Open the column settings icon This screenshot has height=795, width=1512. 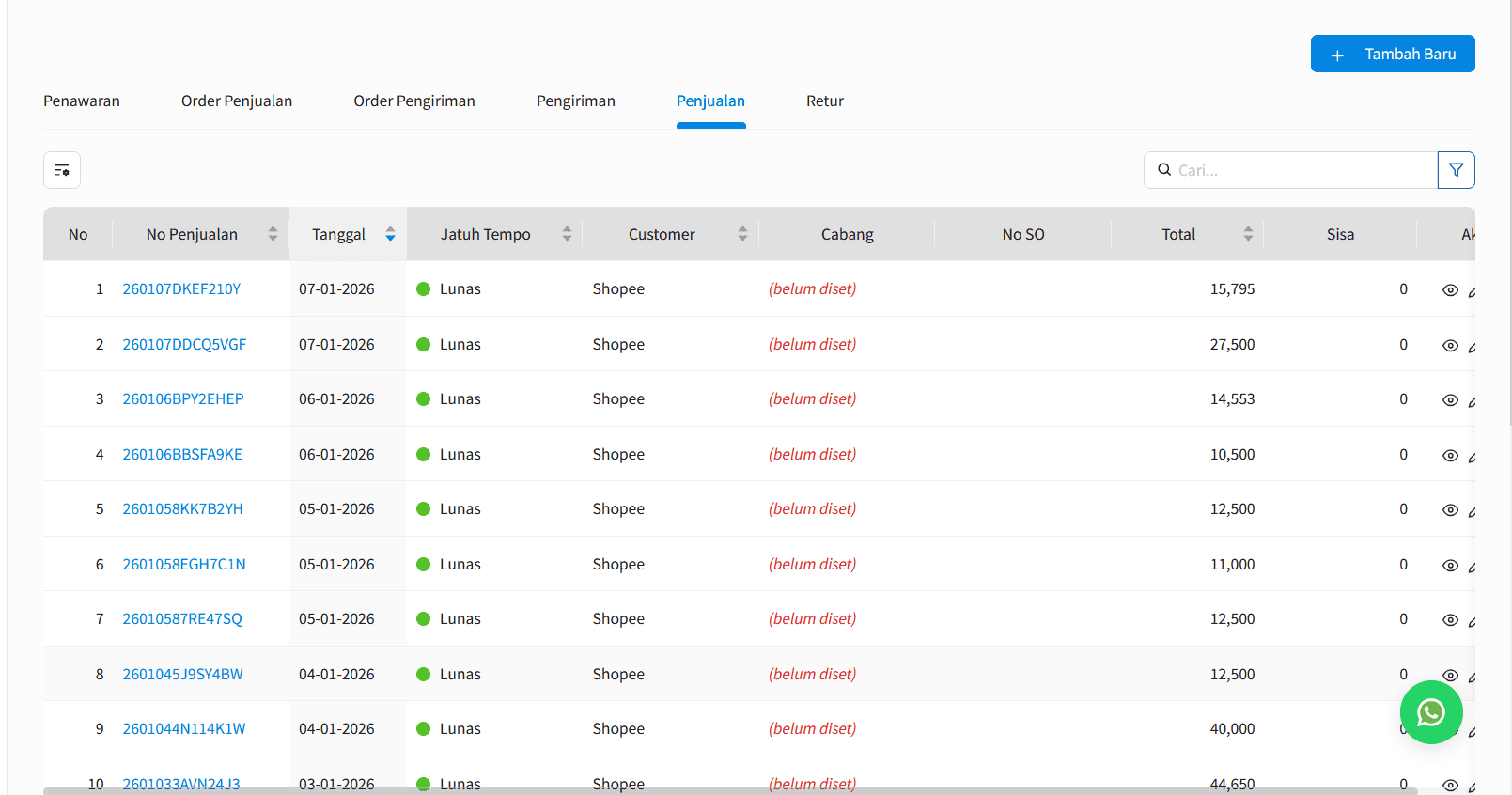tap(62, 170)
